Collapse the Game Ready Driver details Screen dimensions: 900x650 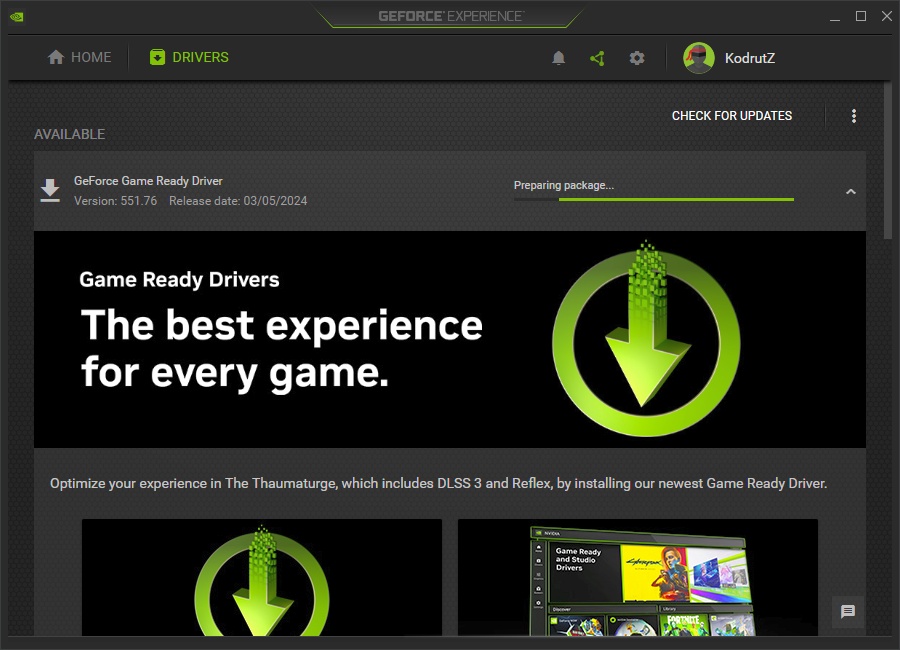coord(851,192)
